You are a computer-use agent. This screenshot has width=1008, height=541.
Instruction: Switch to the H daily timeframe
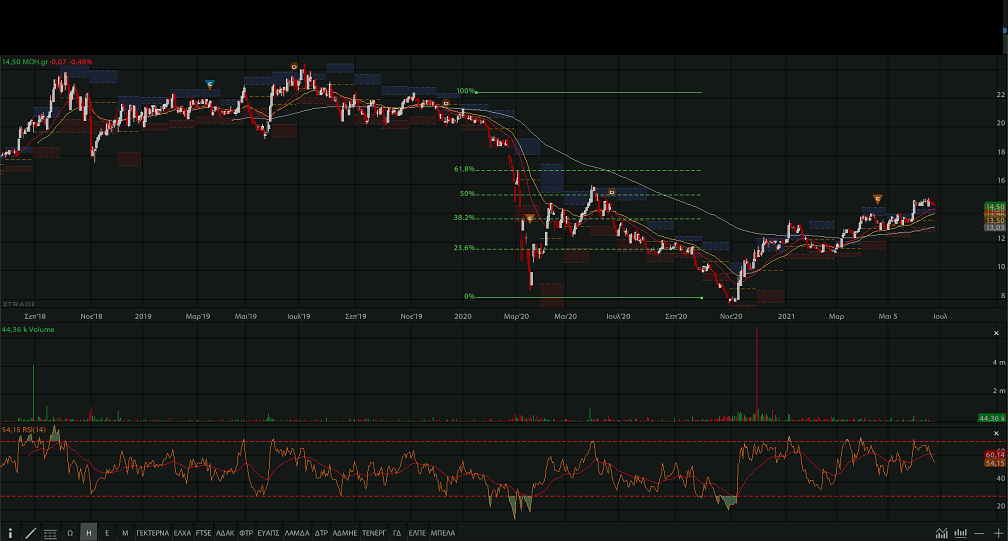pos(88,533)
